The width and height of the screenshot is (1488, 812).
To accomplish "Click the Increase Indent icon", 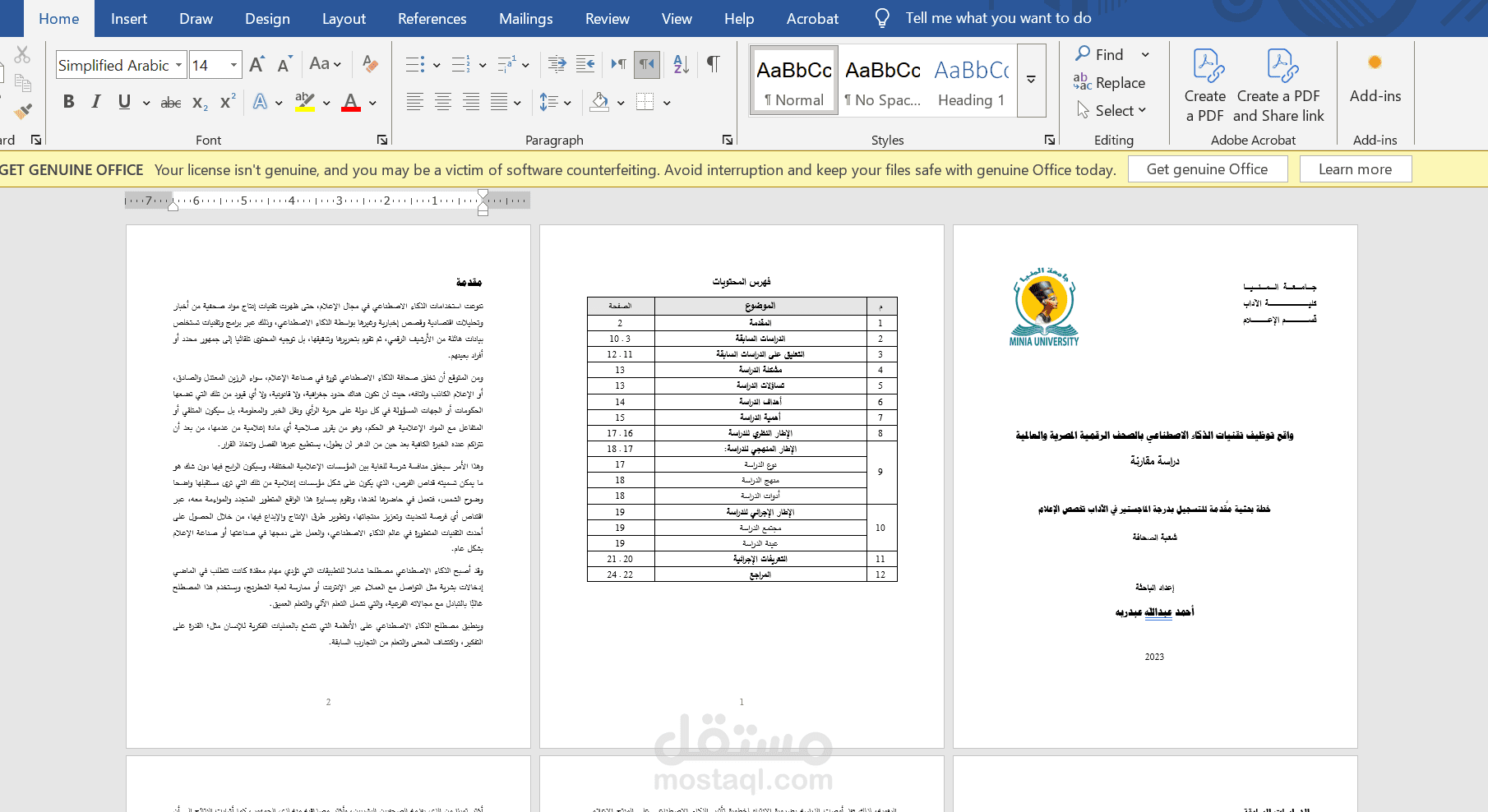I will pos(585,64).
